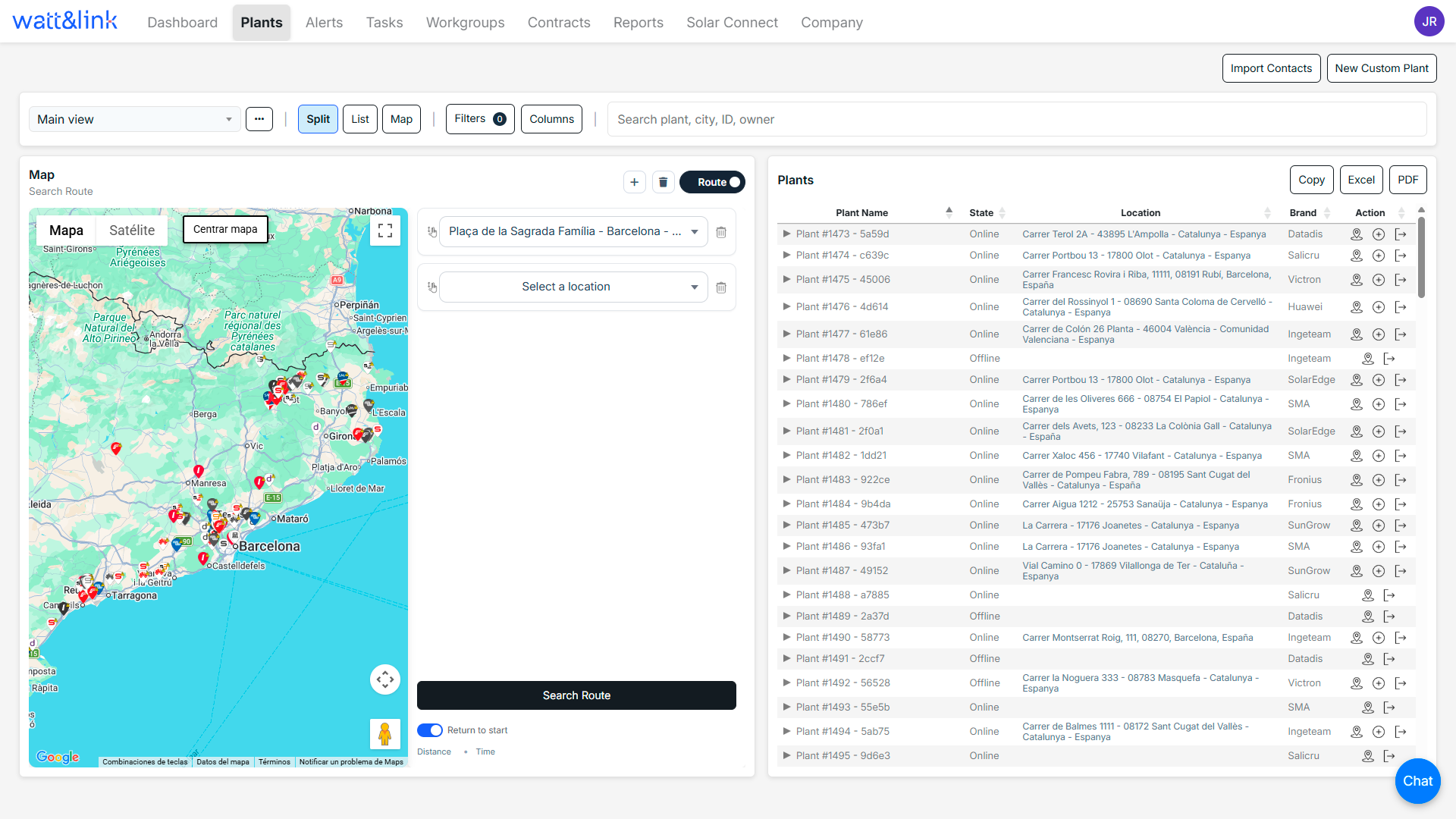Select the Time route option
Image resolution: width=1456 pixels, height=819 pixels.
click(x=485, y=752)
